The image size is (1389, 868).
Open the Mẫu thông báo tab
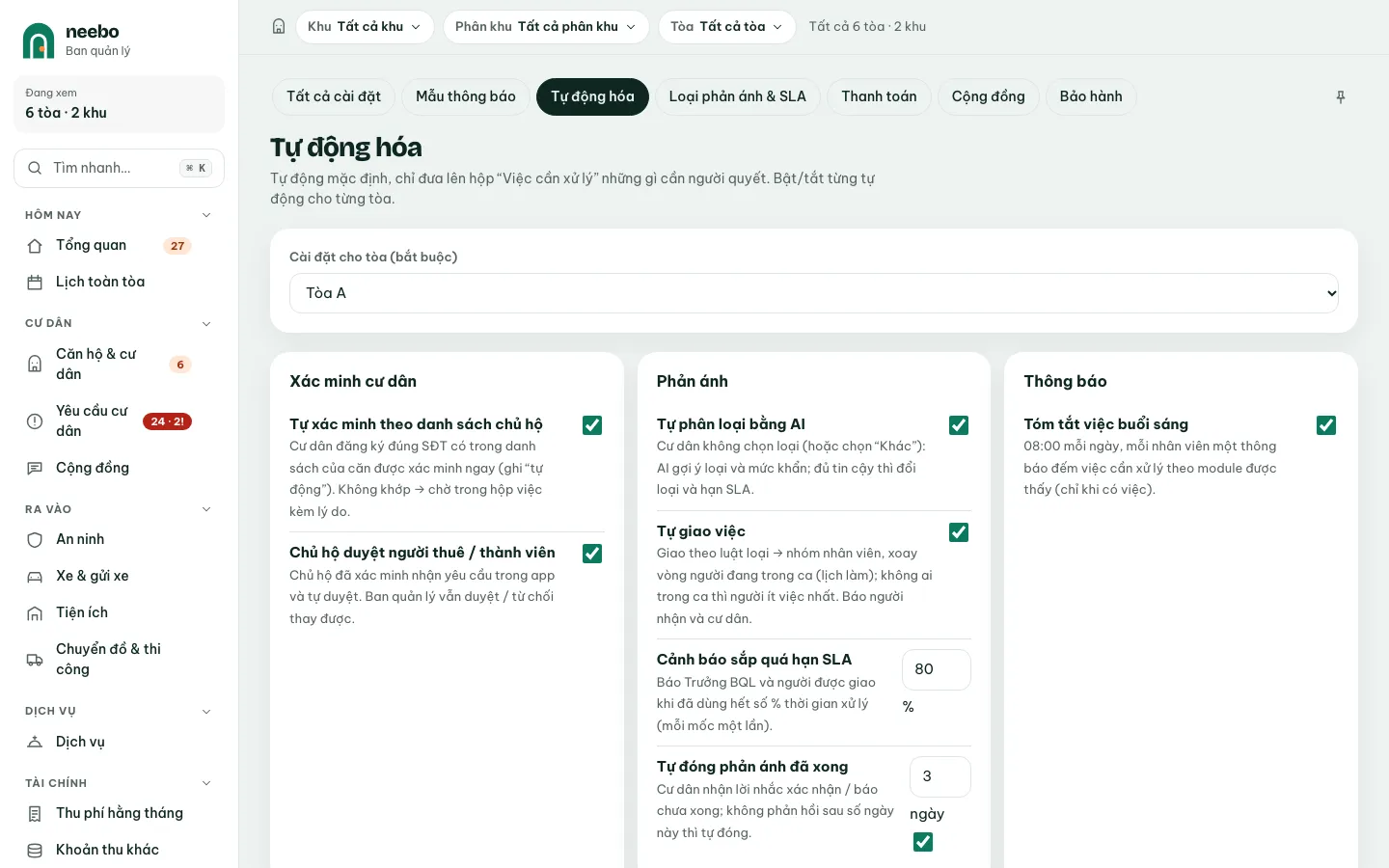(466, 96)
